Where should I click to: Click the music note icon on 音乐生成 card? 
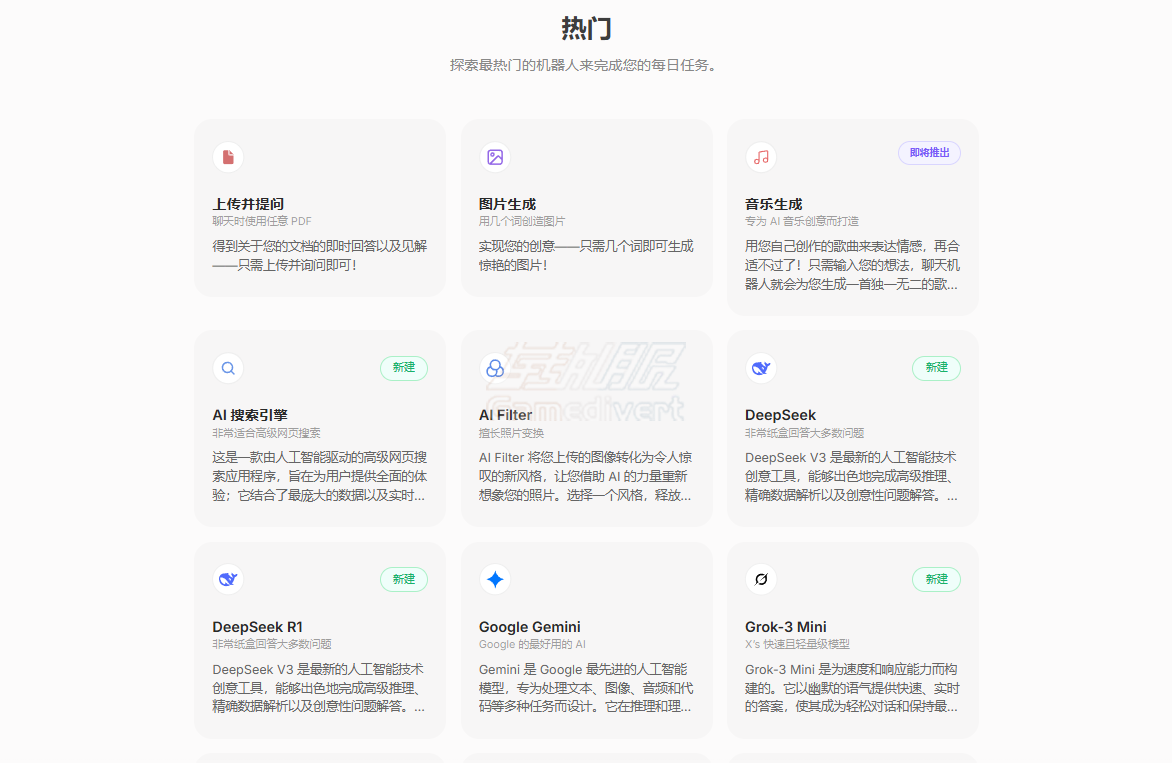[x=760, y=157]
